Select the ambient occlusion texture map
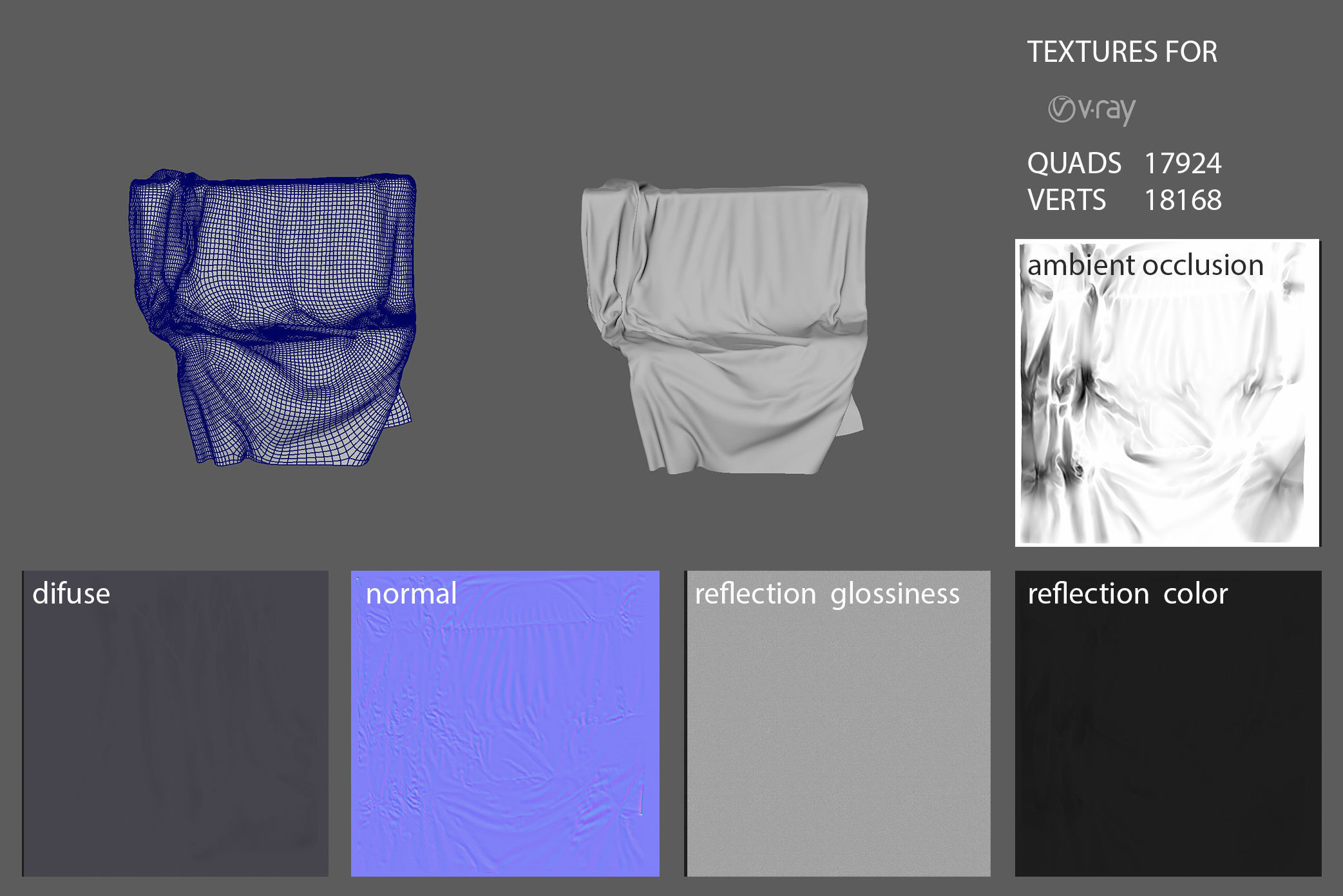 pyautogui.click(x=1168, y=393)
